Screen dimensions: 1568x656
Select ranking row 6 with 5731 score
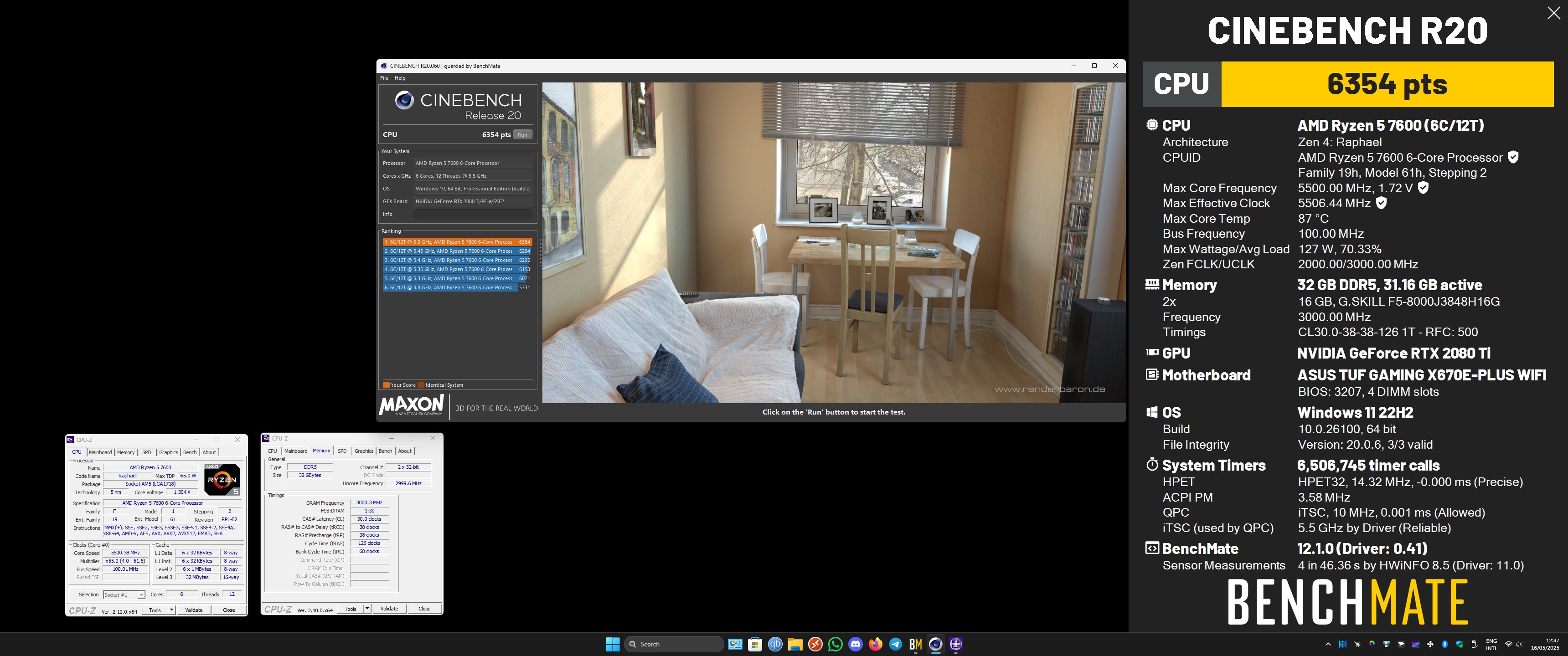click(x=457, y=287)
